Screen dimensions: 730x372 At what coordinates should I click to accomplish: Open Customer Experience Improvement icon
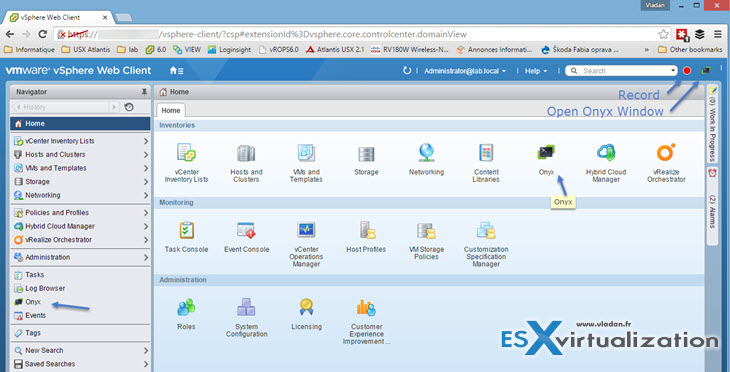366,307
